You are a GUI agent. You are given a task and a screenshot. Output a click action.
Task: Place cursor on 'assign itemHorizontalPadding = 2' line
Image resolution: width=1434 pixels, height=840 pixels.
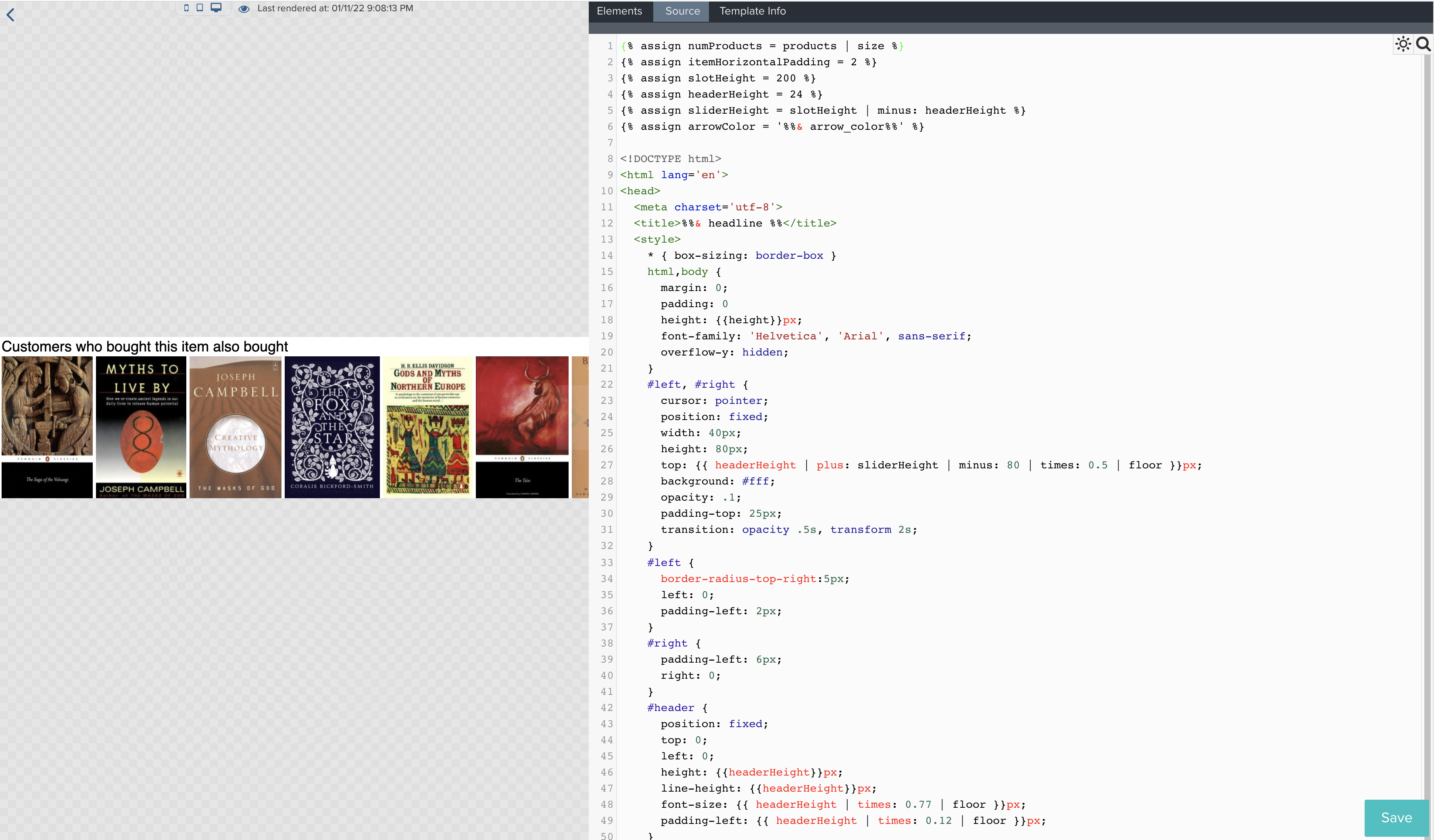pos(748,62)
